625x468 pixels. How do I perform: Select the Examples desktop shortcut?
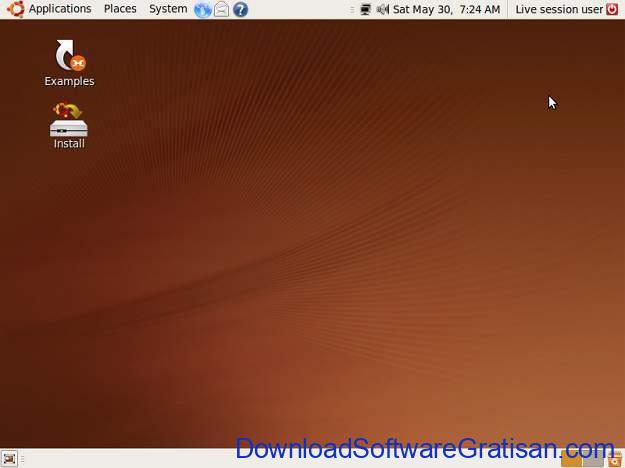click(69, 63)
